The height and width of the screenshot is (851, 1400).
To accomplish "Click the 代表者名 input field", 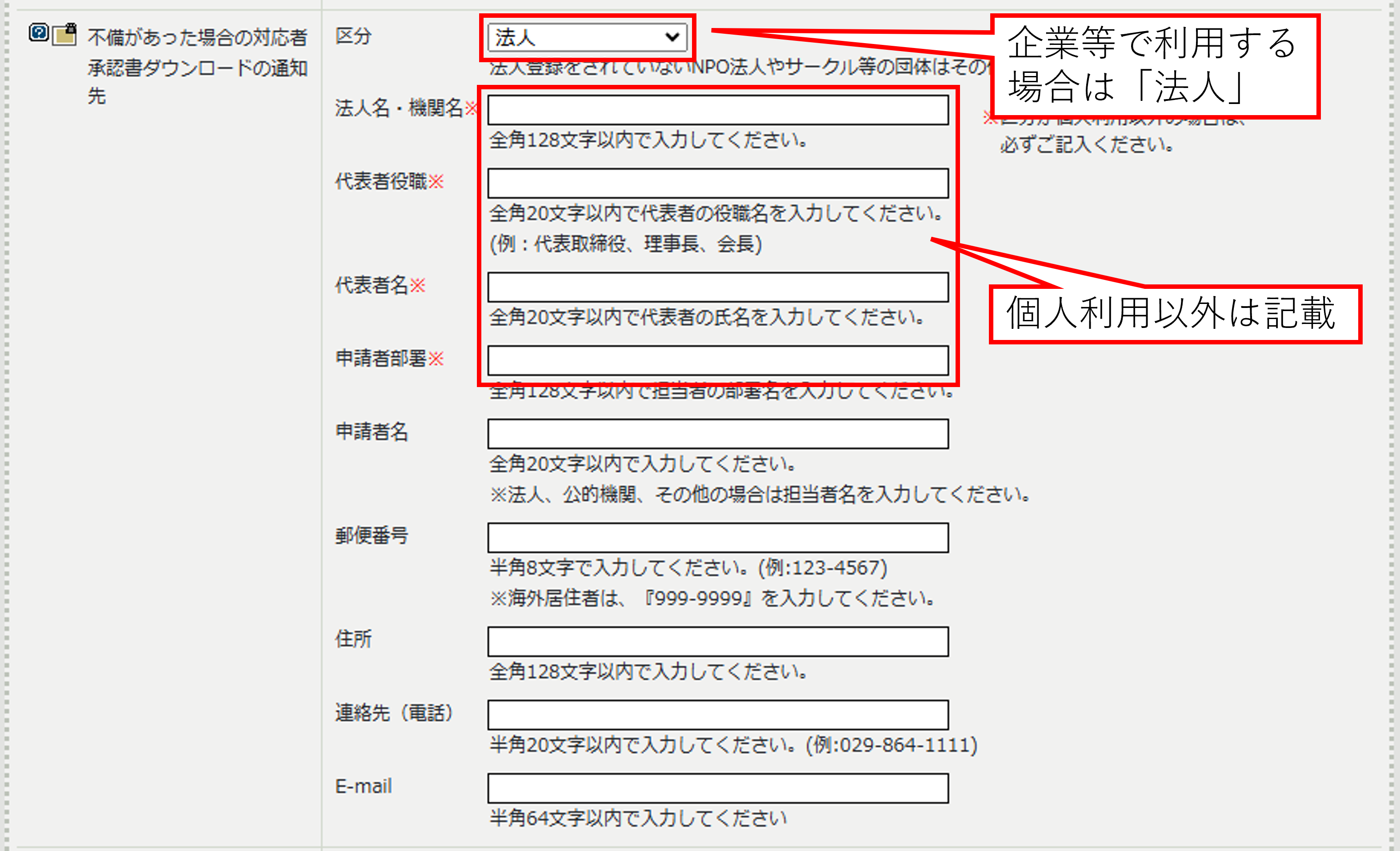I will [718, 287].
